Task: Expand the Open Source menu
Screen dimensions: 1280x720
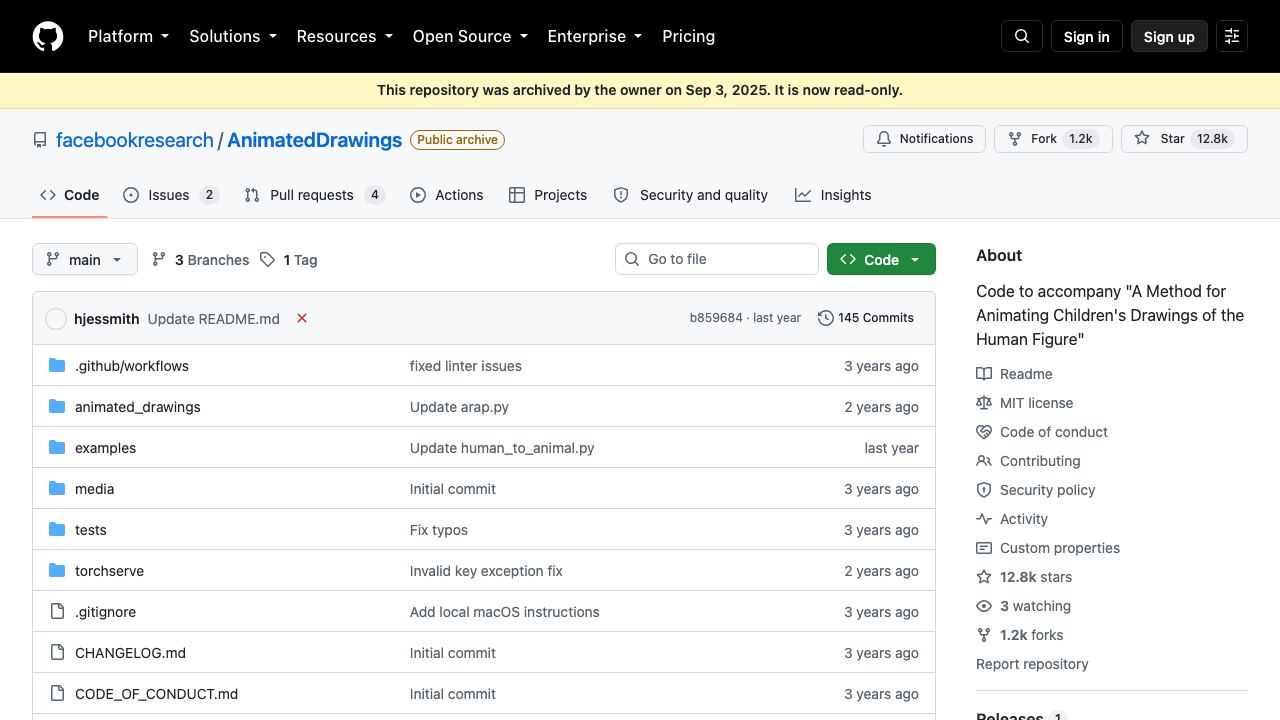Action: (x=470, y=36)
